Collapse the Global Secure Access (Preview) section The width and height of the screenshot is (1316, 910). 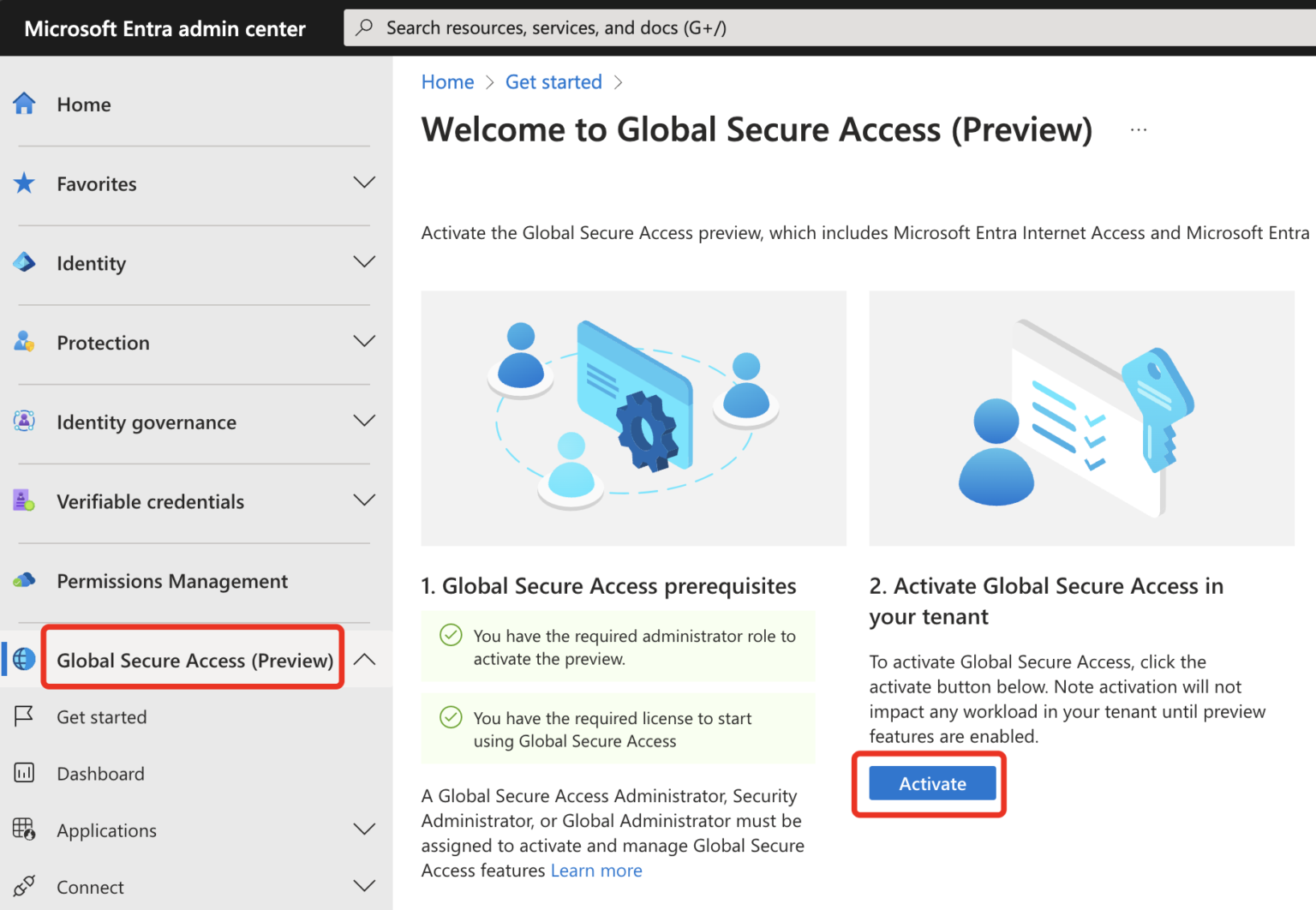tap(364, 659)
